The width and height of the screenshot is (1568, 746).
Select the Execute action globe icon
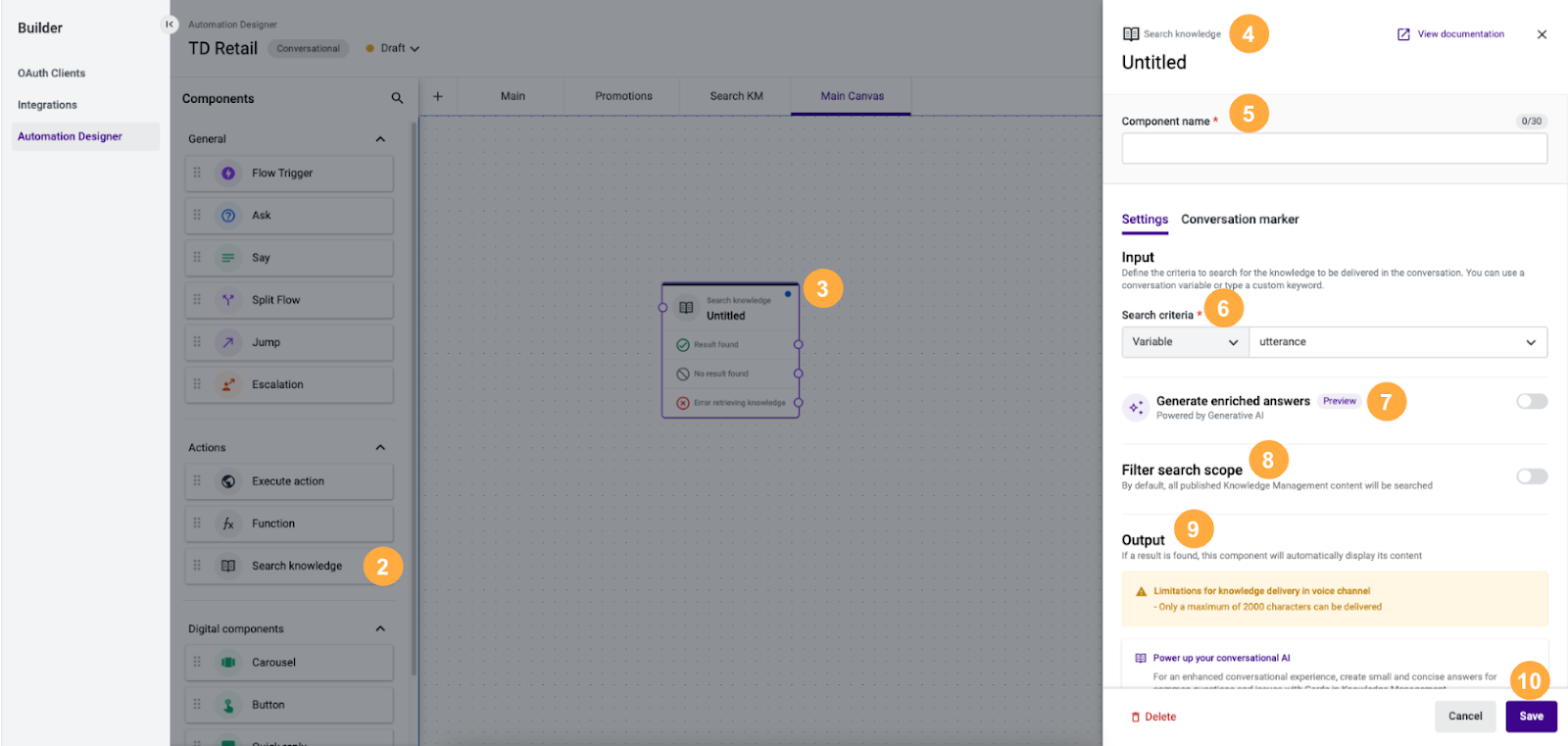[x=228, y=481]
